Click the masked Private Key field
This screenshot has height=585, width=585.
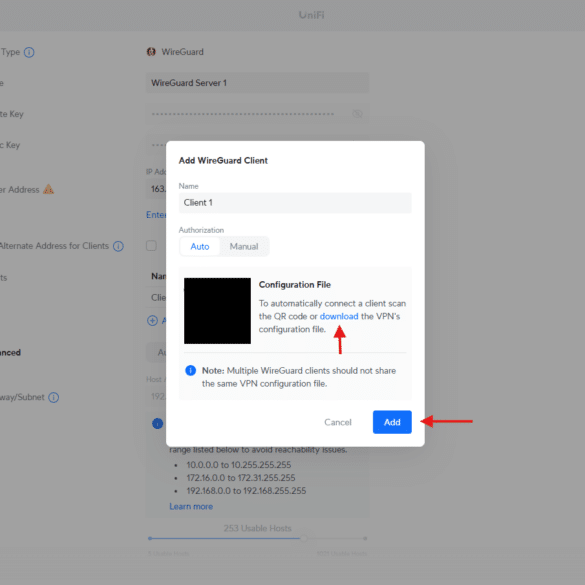(x=257, y=114)
